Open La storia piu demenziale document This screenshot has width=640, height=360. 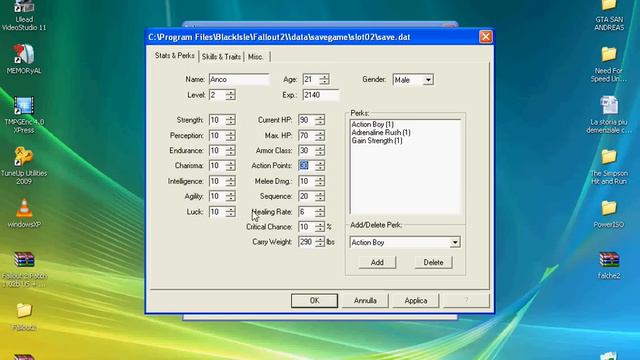coord(609,115)
